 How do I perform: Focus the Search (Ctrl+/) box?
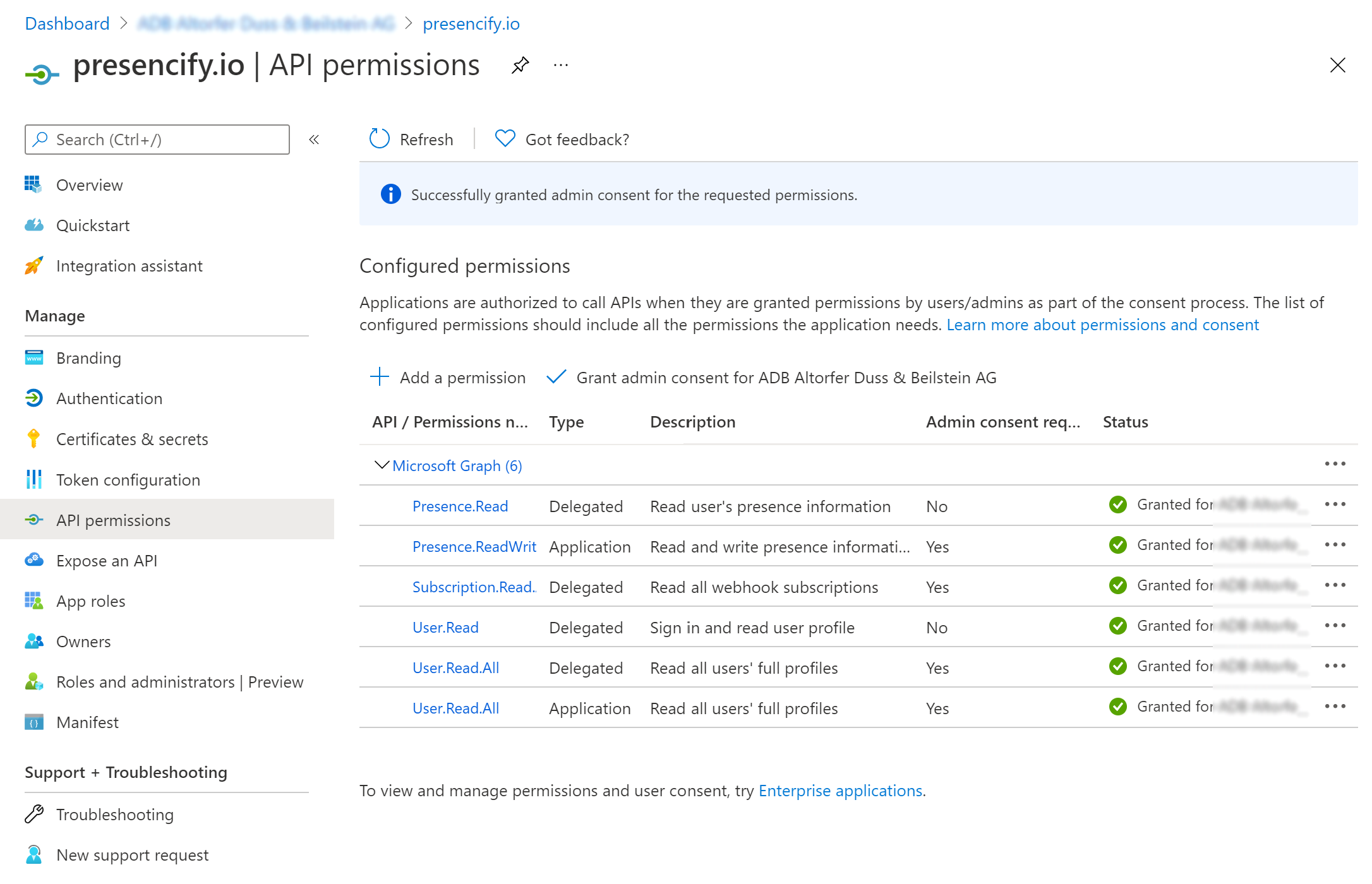(157, 140)
